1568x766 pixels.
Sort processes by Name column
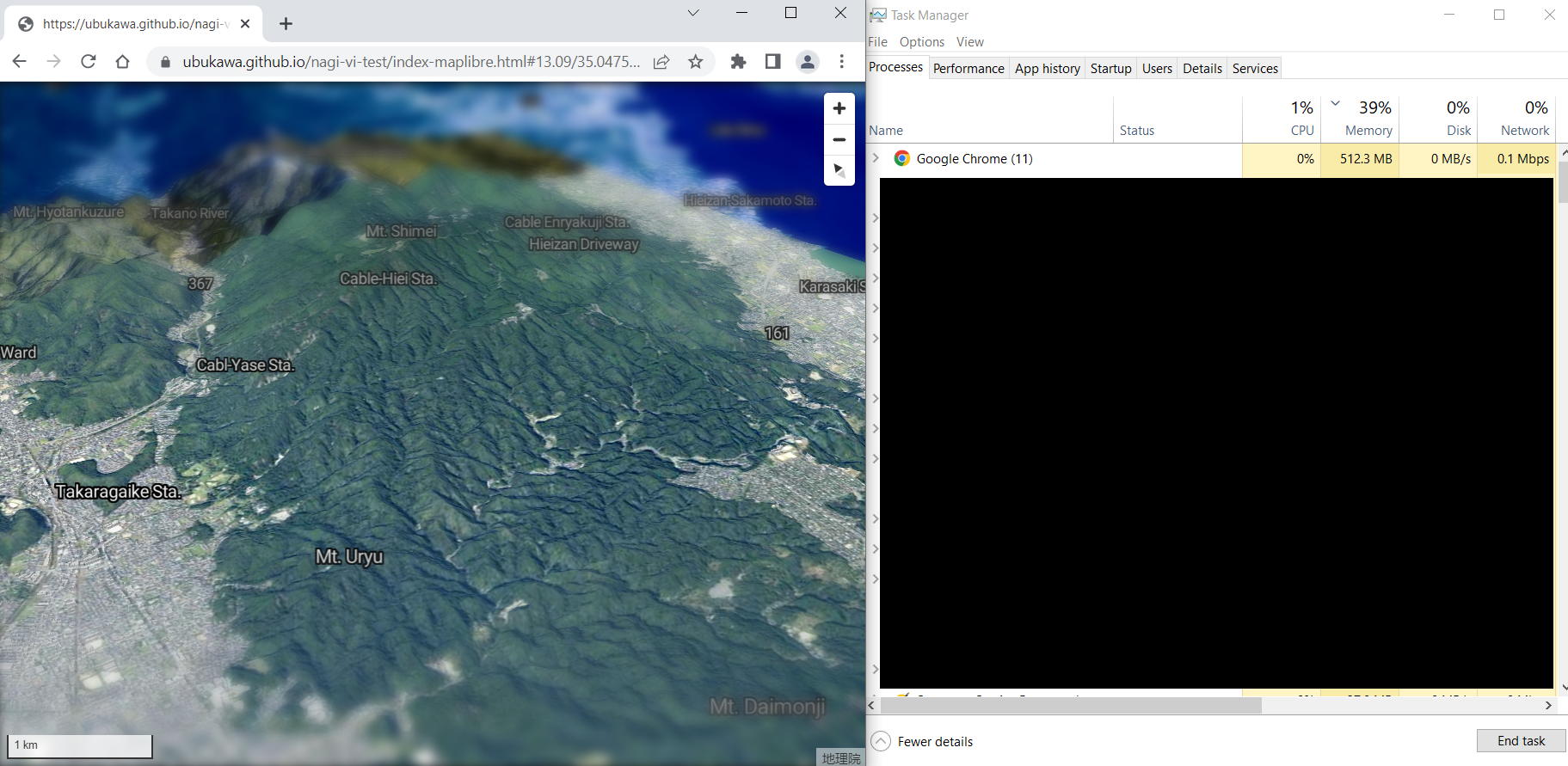[x=989, y=119]
